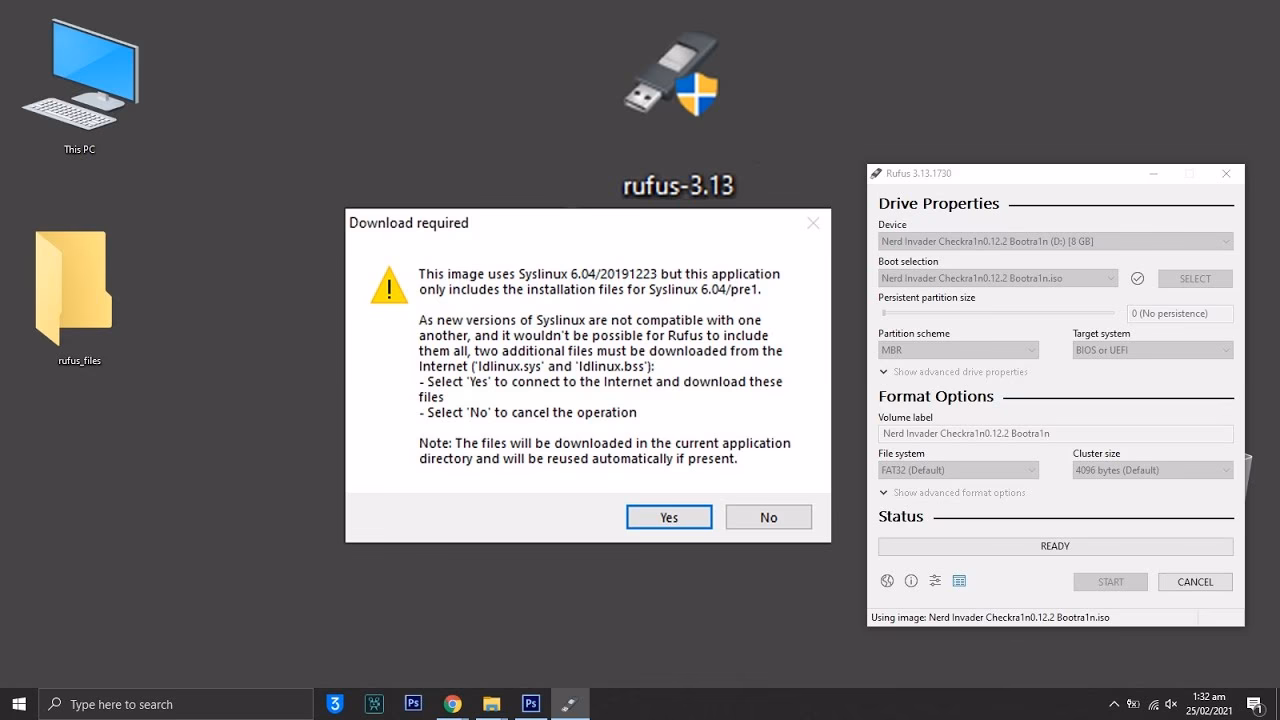This screenshot has height=720, width=1280.
Task: Expand Show advanced format options
Action: pos(952,493)
